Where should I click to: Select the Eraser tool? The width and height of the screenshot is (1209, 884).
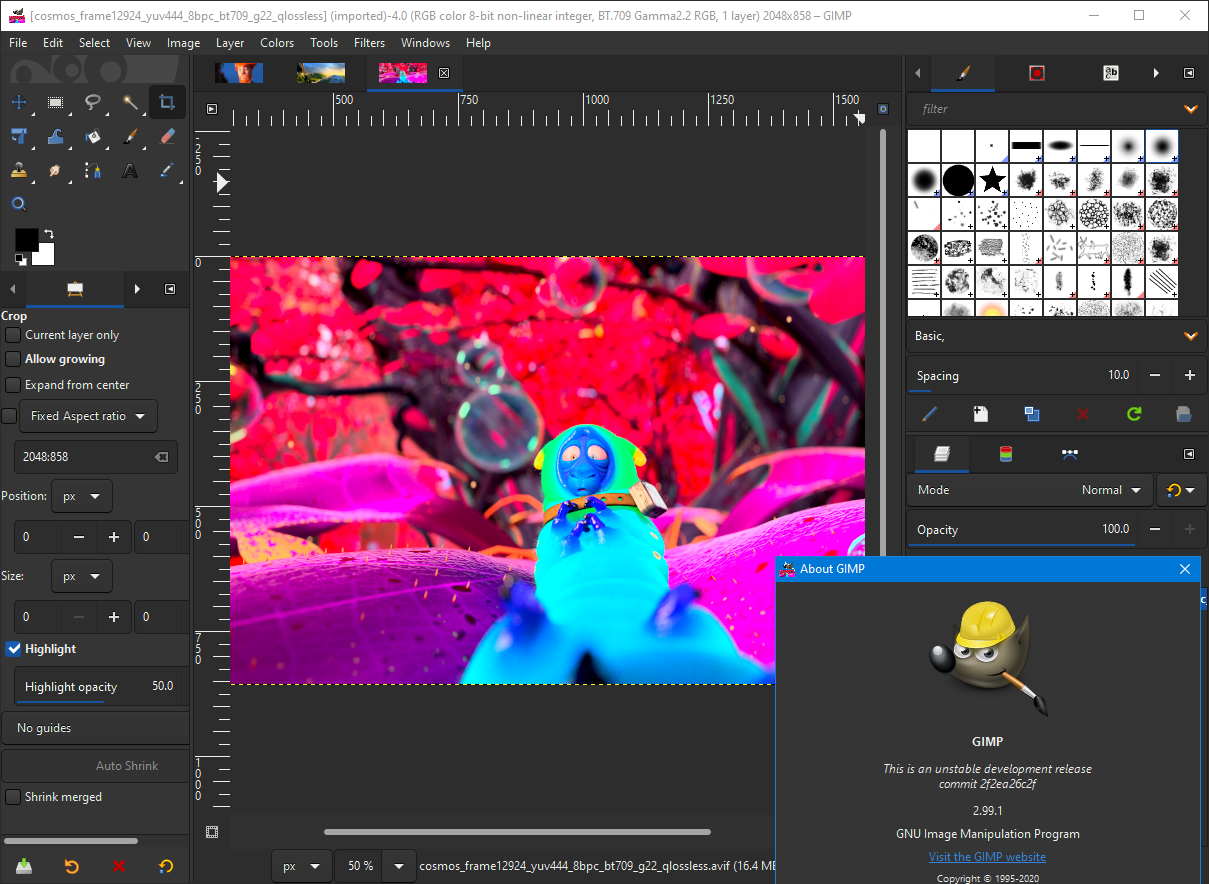coord(167,137)
